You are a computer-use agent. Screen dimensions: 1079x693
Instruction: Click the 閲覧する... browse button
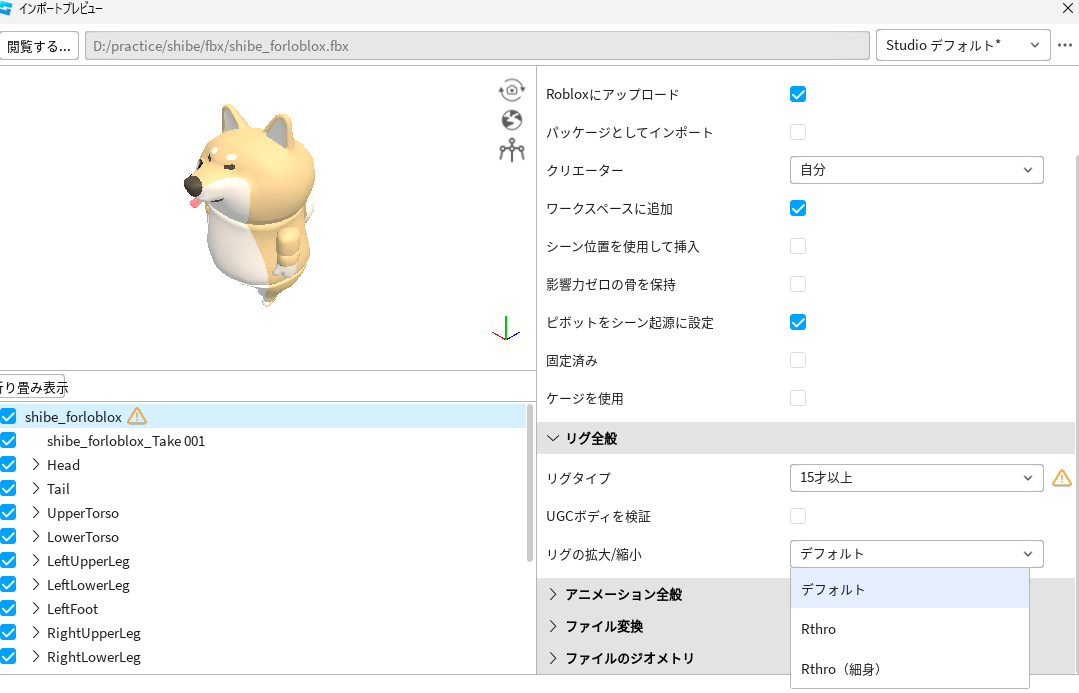click(39, 46)
